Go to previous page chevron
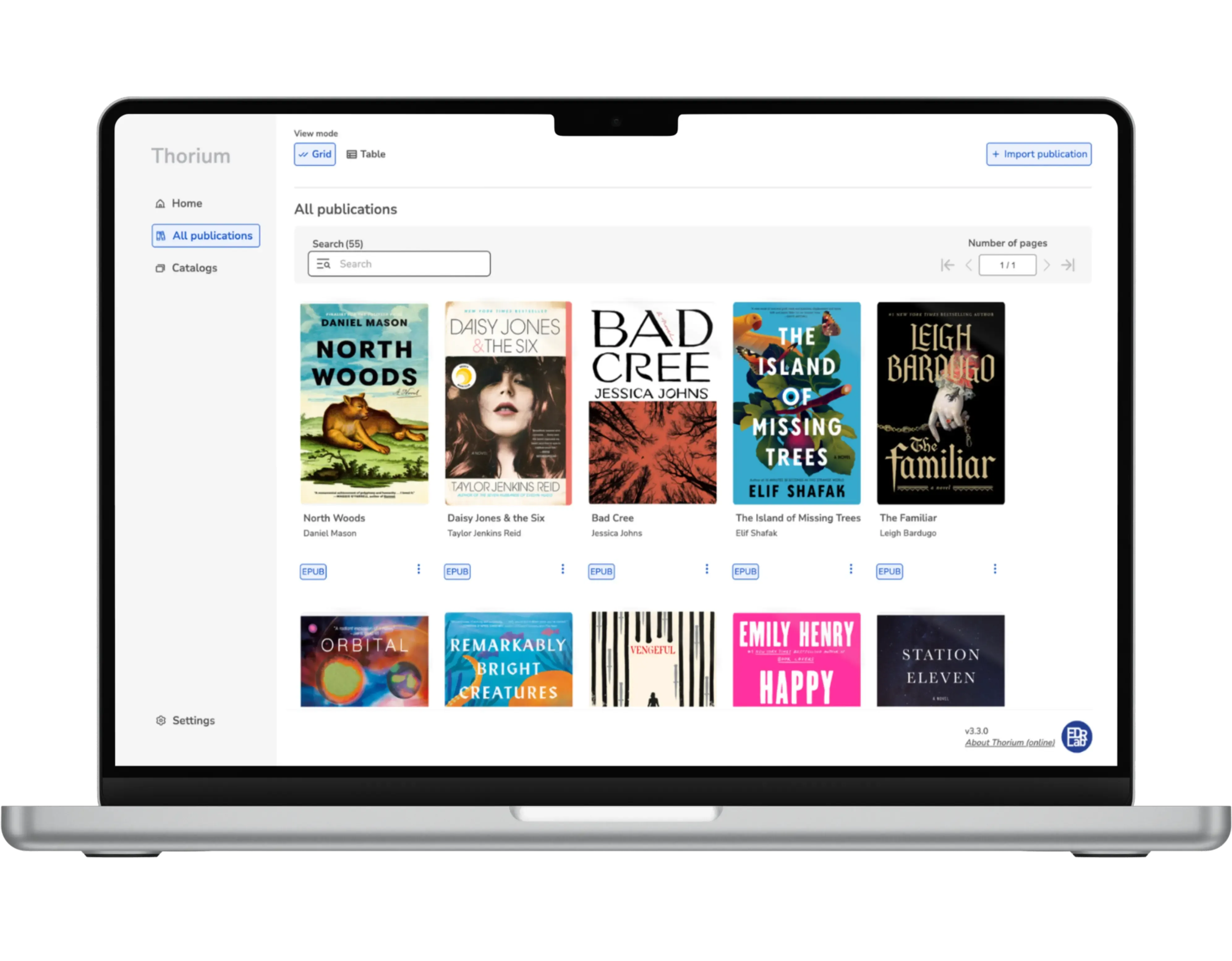Image resolution: width=1232 pixels, height=961 pixels. [968, 265]
